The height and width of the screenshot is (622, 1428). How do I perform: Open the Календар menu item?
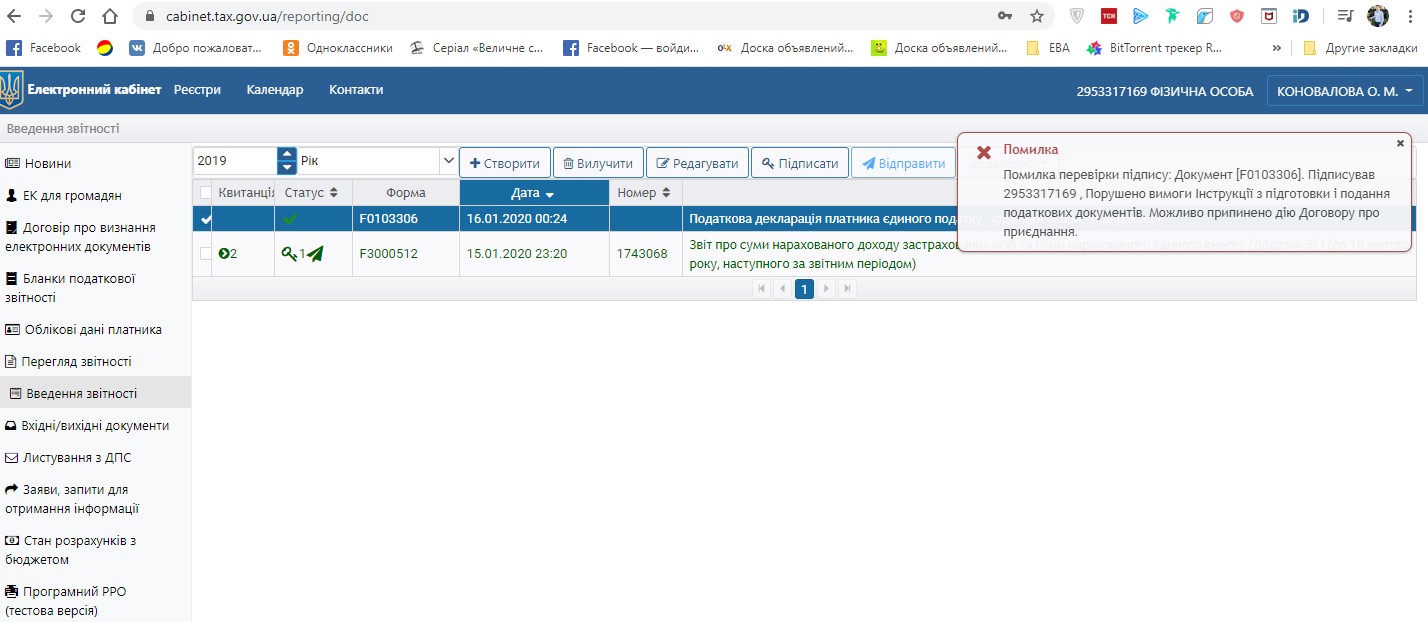275,90
